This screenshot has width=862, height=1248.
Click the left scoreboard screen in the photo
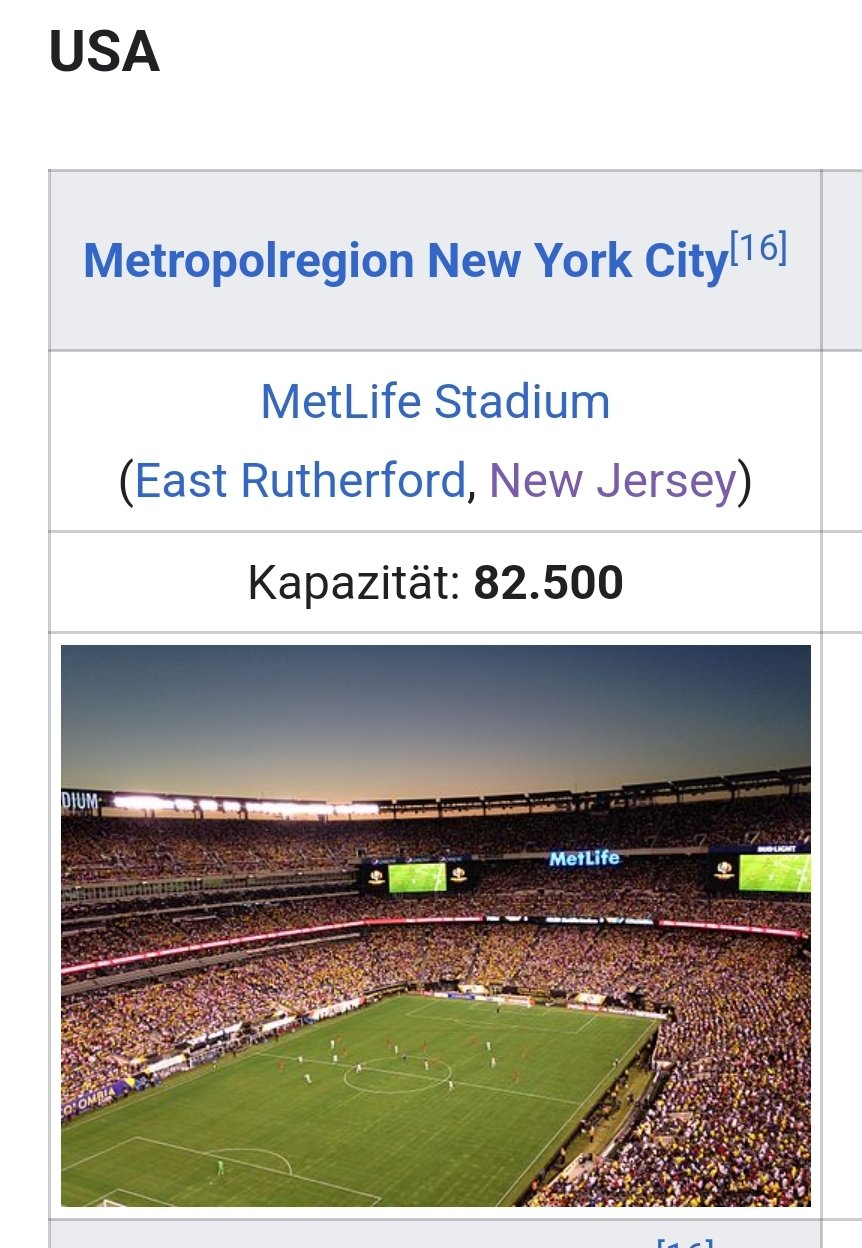[x=416, y=877]
